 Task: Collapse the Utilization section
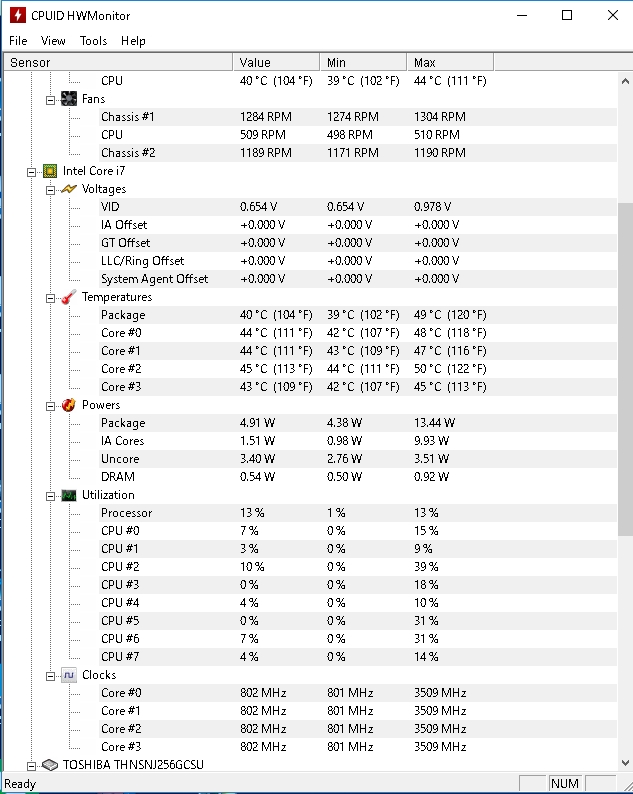50,495
